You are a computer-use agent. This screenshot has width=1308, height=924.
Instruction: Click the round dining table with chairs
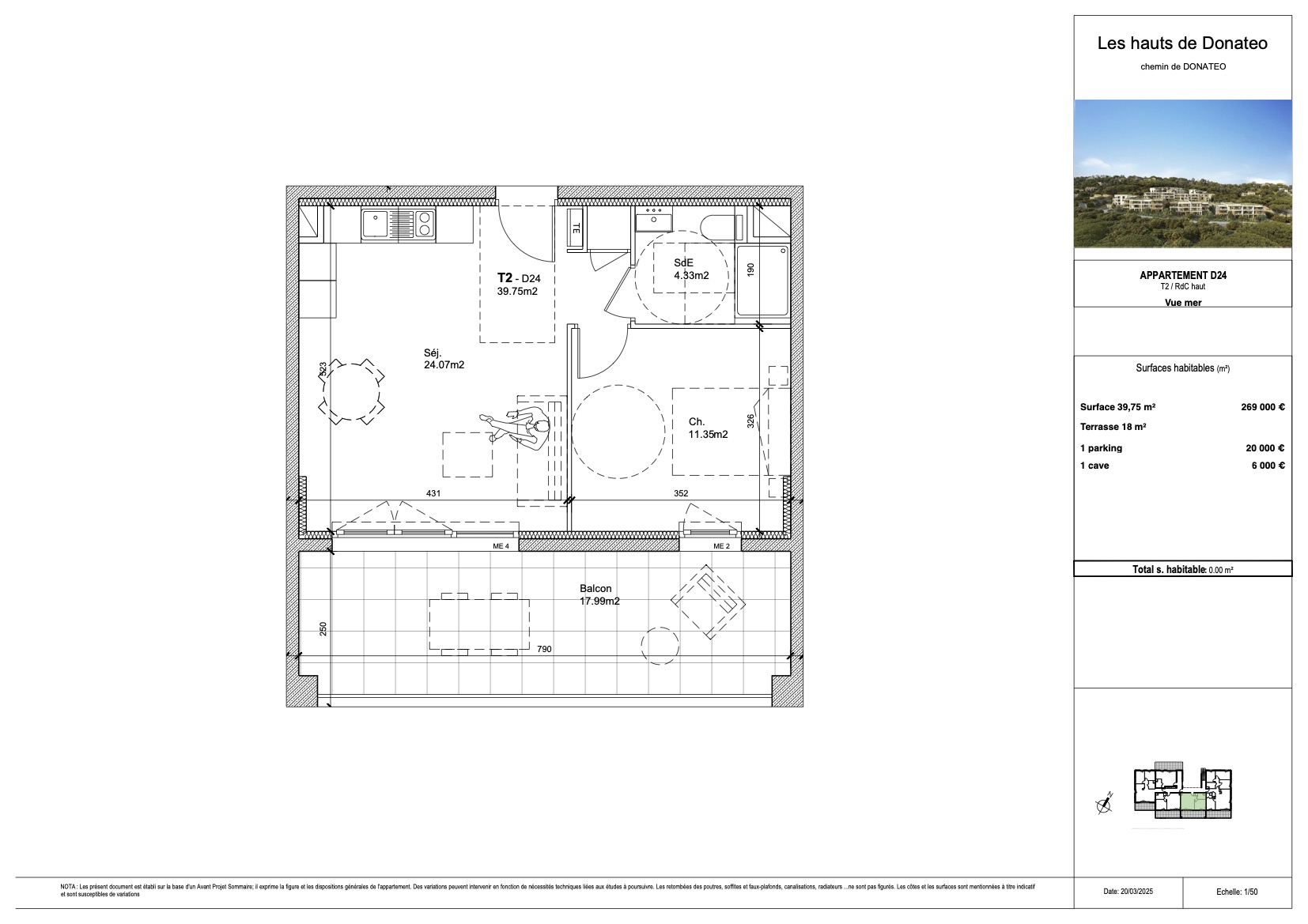click(x=353, y=392)
